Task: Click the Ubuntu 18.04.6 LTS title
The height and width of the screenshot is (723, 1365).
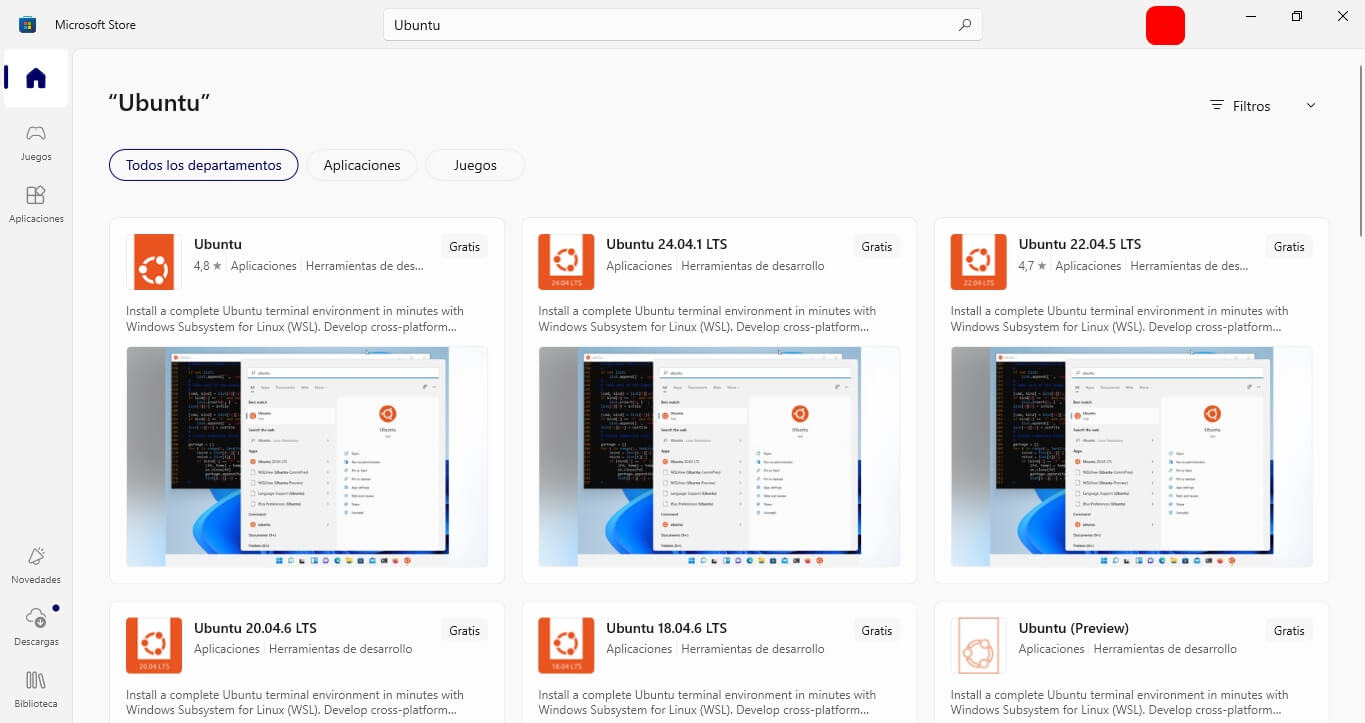Action: [x=667, y=628]
